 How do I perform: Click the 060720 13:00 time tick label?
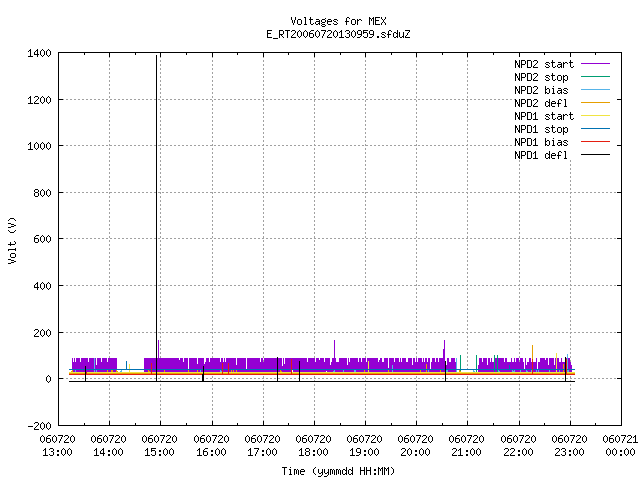pyautogui.click(x=58, y=446)
